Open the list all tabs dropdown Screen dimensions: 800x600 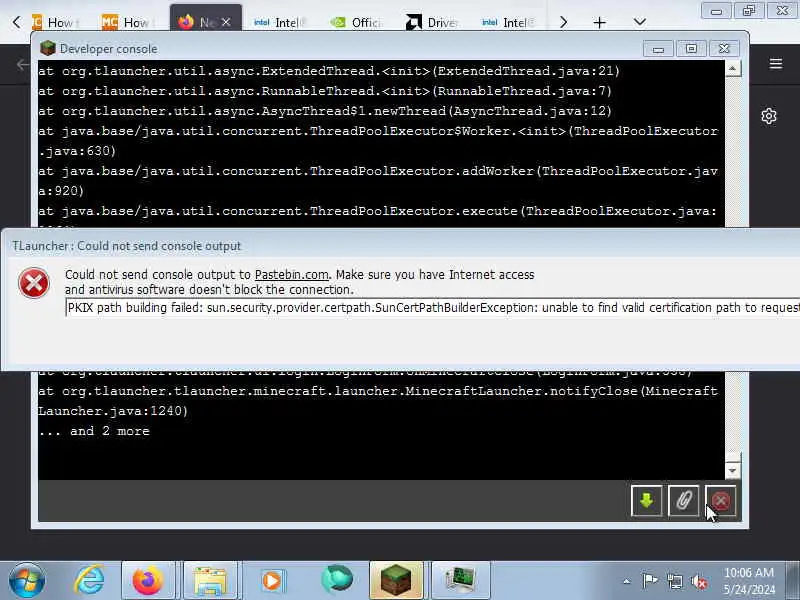640,22
